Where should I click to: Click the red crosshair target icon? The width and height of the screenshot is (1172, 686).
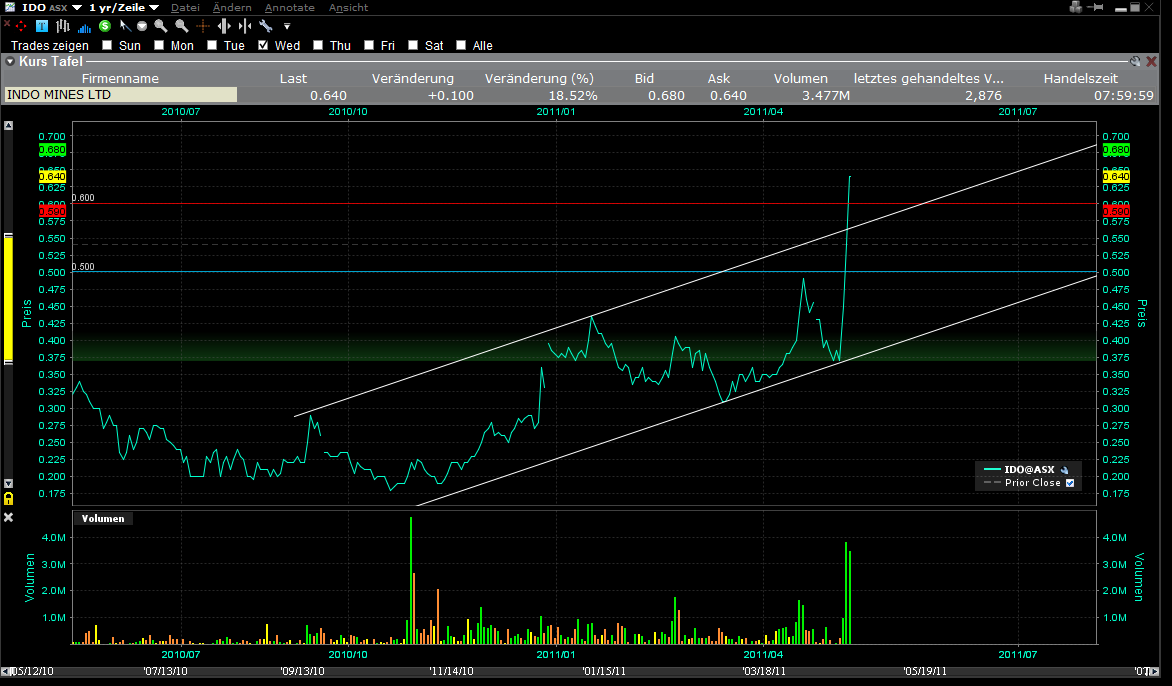(21, 26)
